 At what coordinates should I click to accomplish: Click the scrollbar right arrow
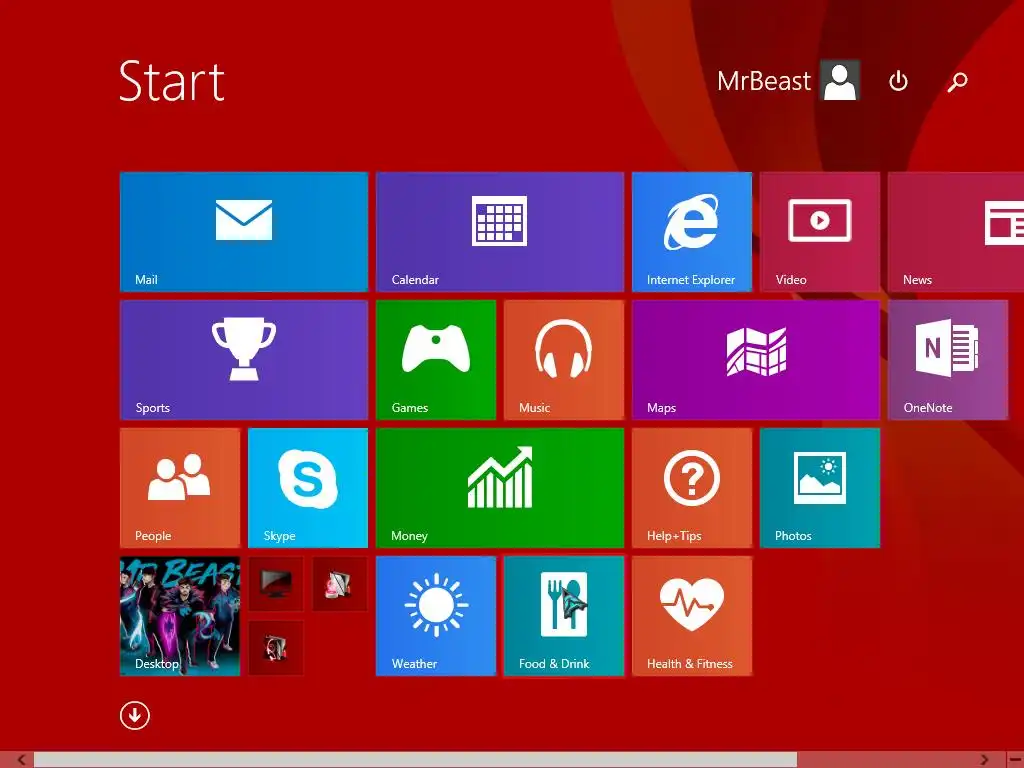click(984, 760)
